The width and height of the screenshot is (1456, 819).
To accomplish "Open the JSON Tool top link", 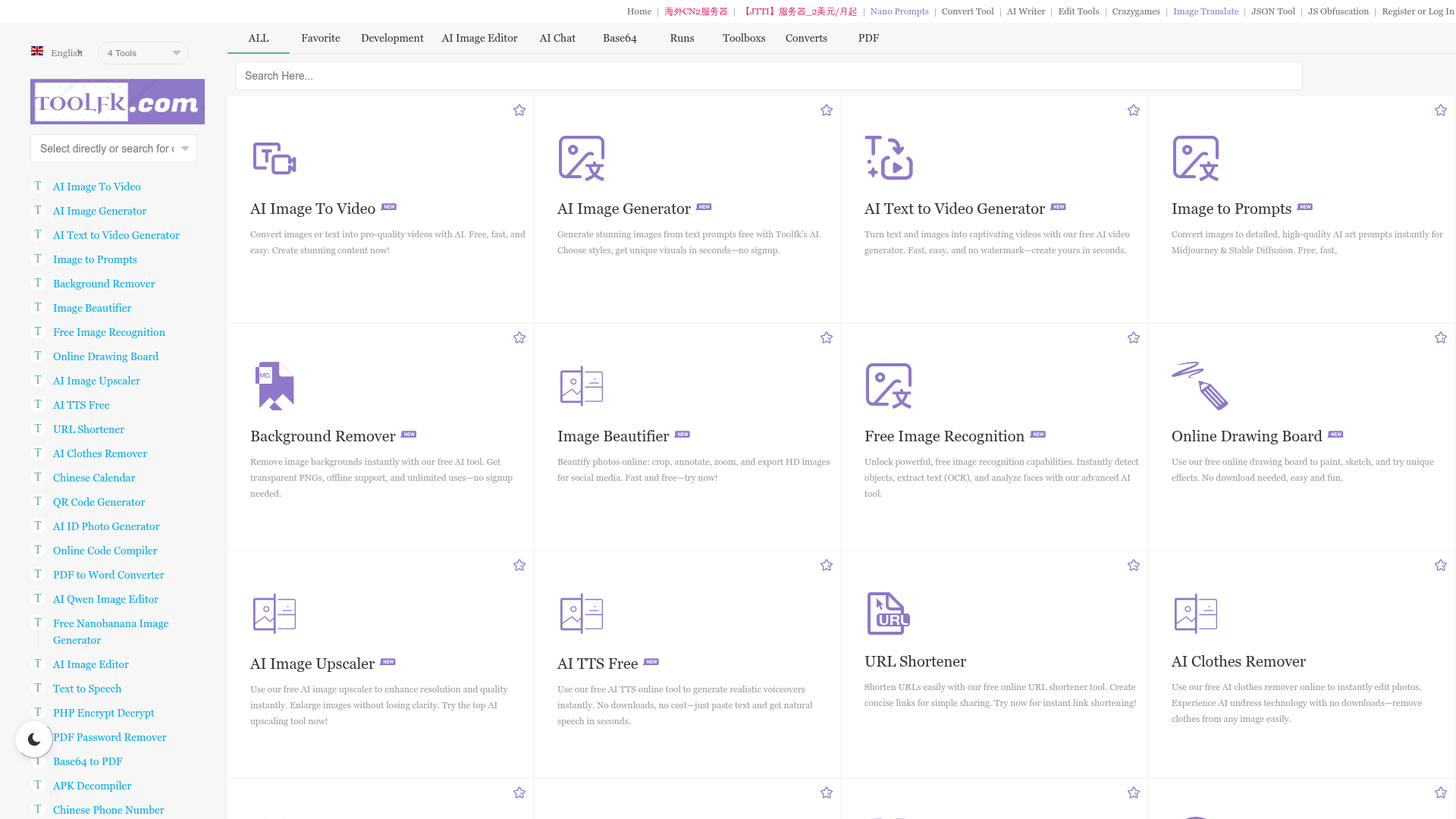I will coord(1273,11).
